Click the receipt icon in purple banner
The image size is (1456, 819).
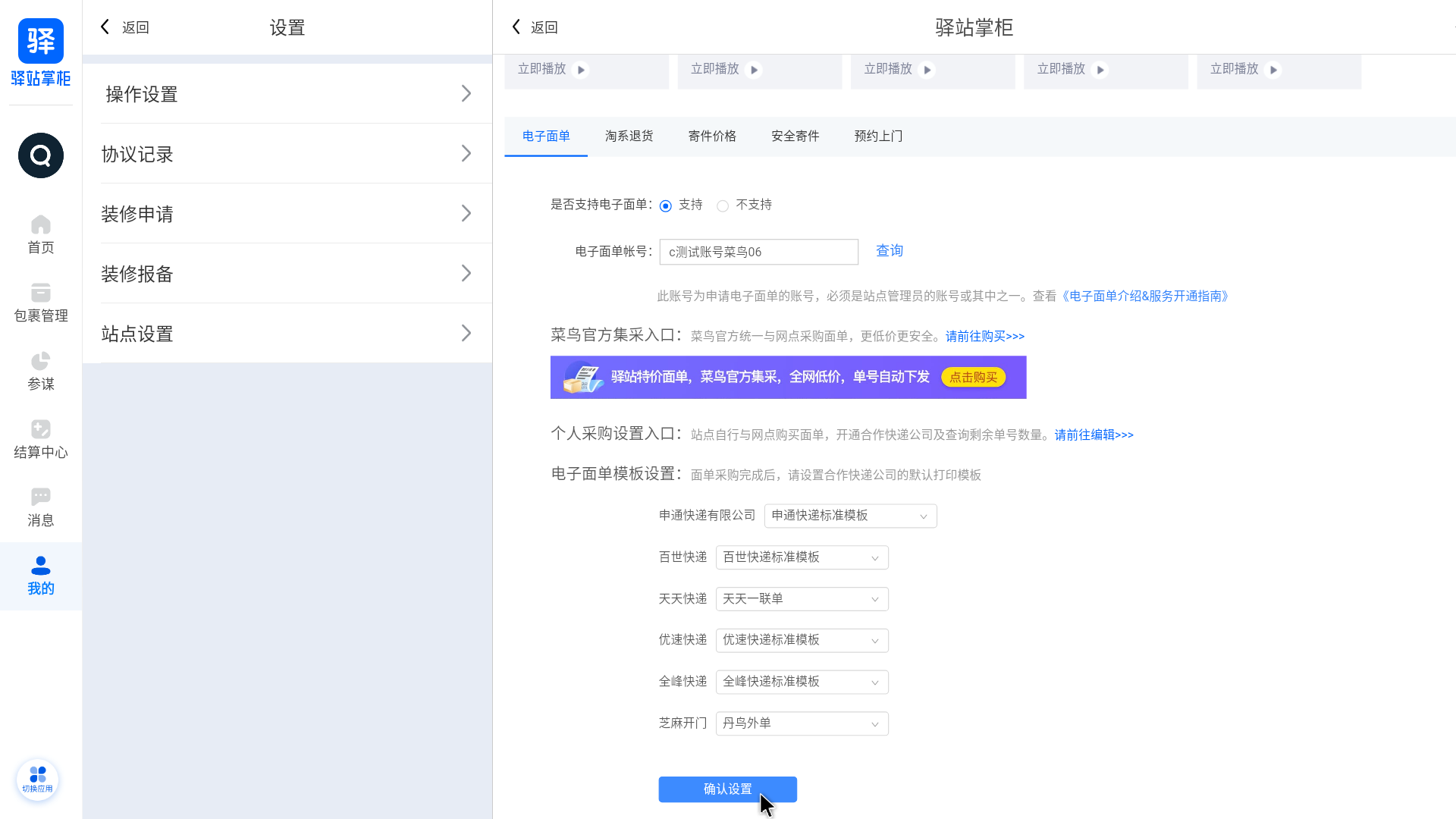(x=582, y=378)
